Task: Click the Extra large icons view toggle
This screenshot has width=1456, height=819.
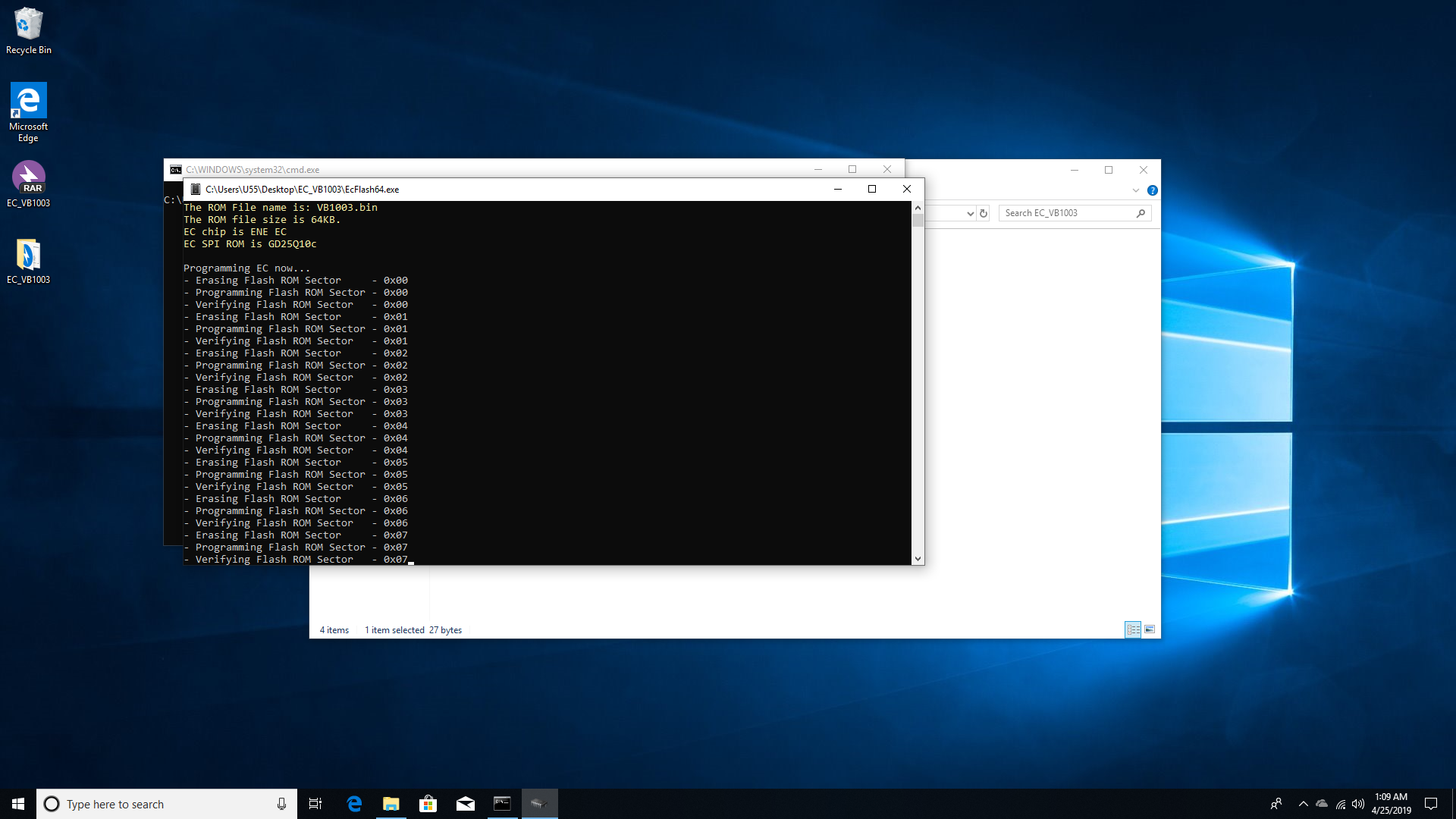Action: (1149, 629)
